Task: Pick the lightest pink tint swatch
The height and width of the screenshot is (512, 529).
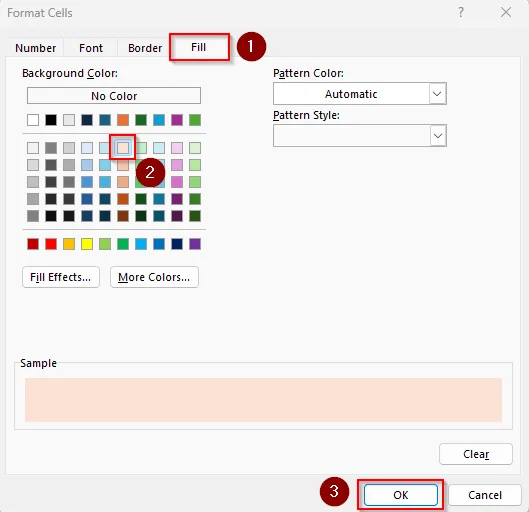Action: click(x=177, y=148)
